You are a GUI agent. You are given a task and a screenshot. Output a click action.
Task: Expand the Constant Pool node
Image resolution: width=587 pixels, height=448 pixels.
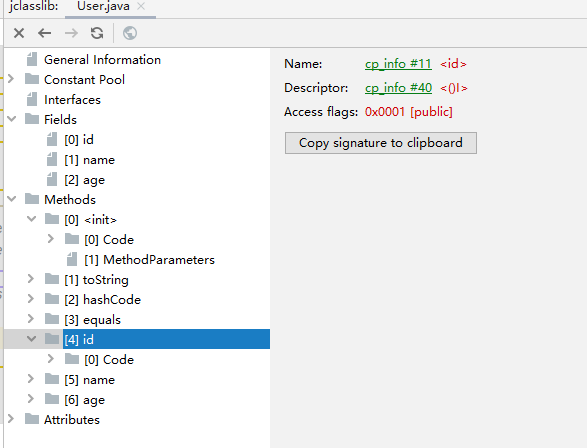(11, 79)
